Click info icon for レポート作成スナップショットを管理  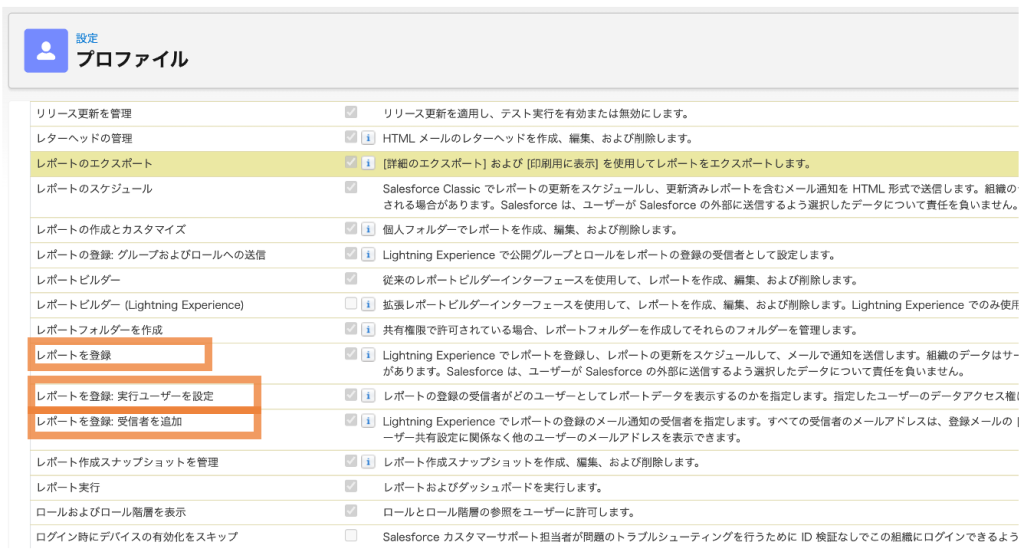click(x=368, y=462)
